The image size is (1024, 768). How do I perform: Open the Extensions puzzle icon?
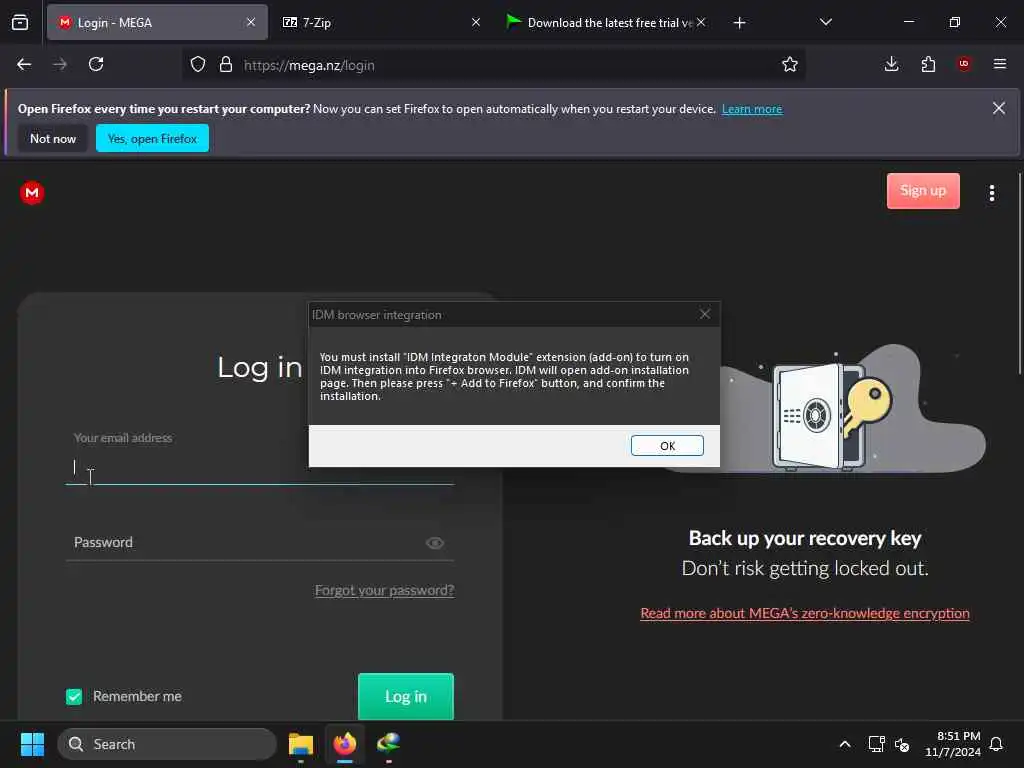(928, 64)
